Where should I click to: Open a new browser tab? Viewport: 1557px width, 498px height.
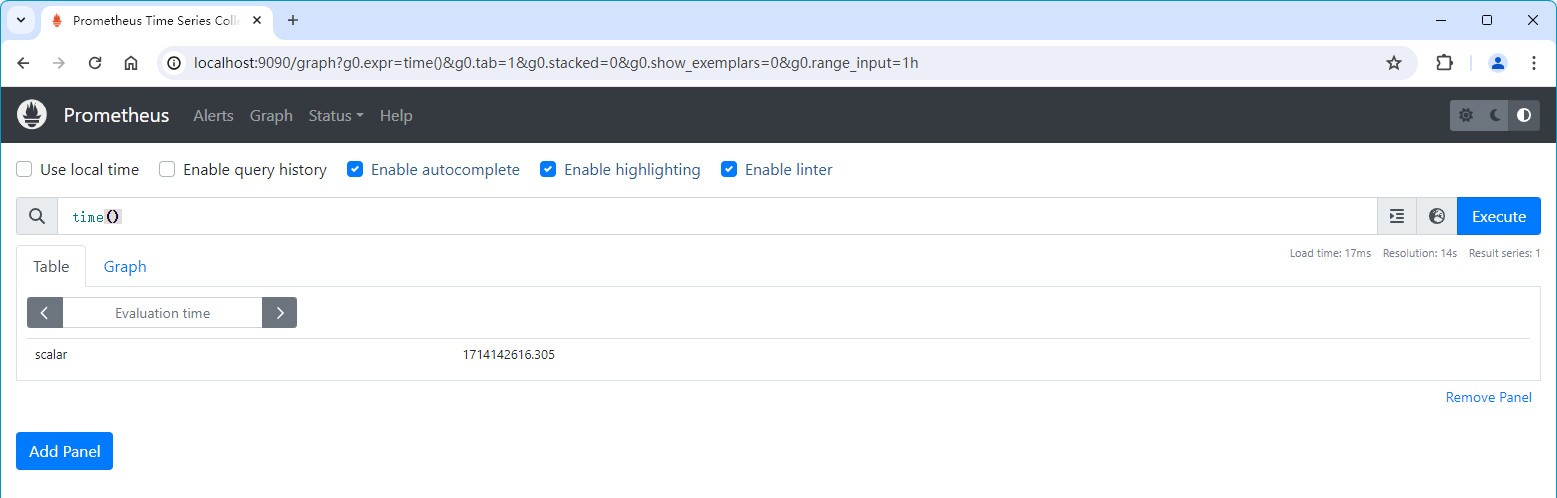tap(293, 20)
